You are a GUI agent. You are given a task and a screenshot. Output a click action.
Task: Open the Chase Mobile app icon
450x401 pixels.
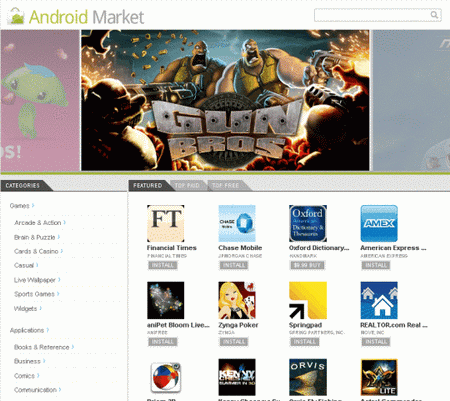tap(237, 223)
